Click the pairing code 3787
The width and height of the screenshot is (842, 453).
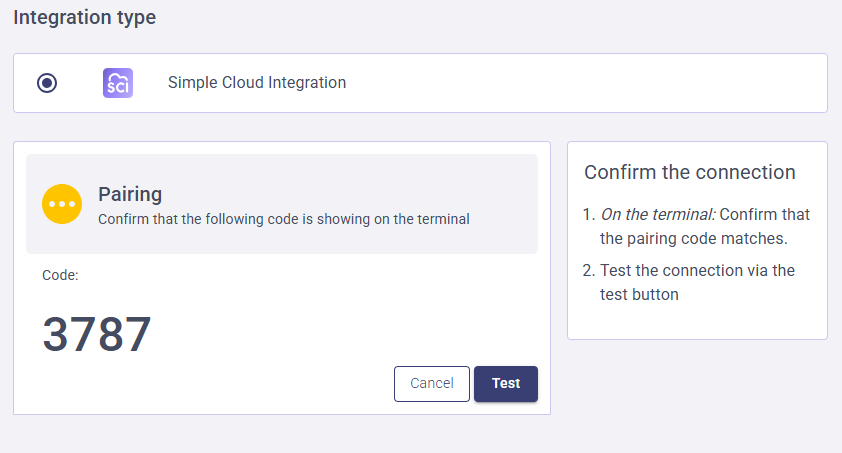[x=97, y=335]
